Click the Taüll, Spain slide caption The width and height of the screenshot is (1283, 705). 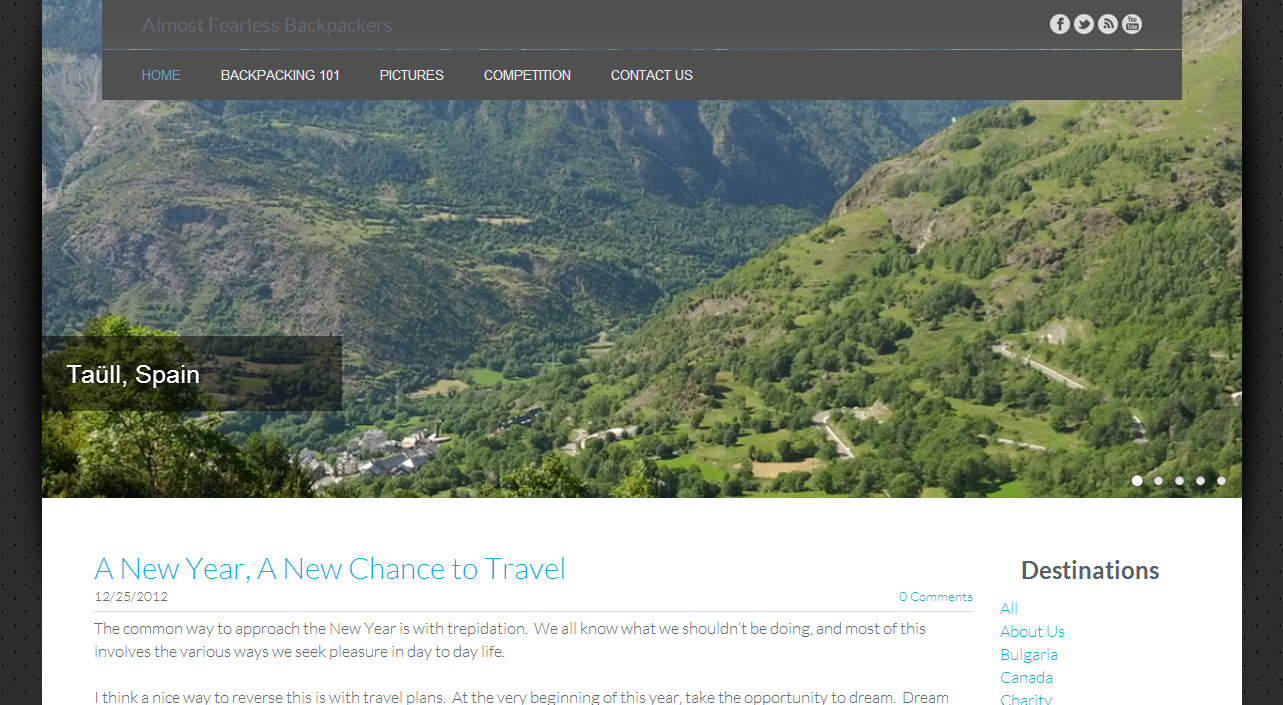pos(133,375)
